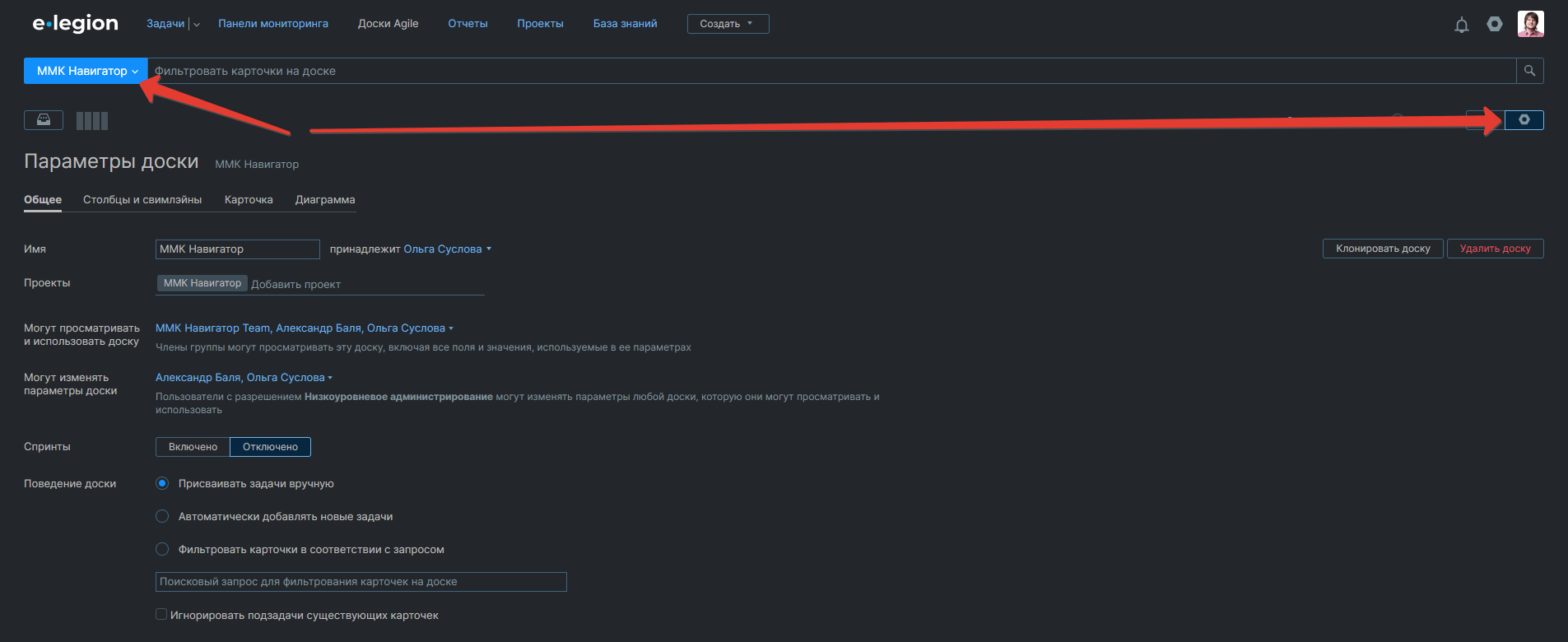Click the 'Удалить доску' button
Screen dimensions: 1568x642
tap(1495, 249)
